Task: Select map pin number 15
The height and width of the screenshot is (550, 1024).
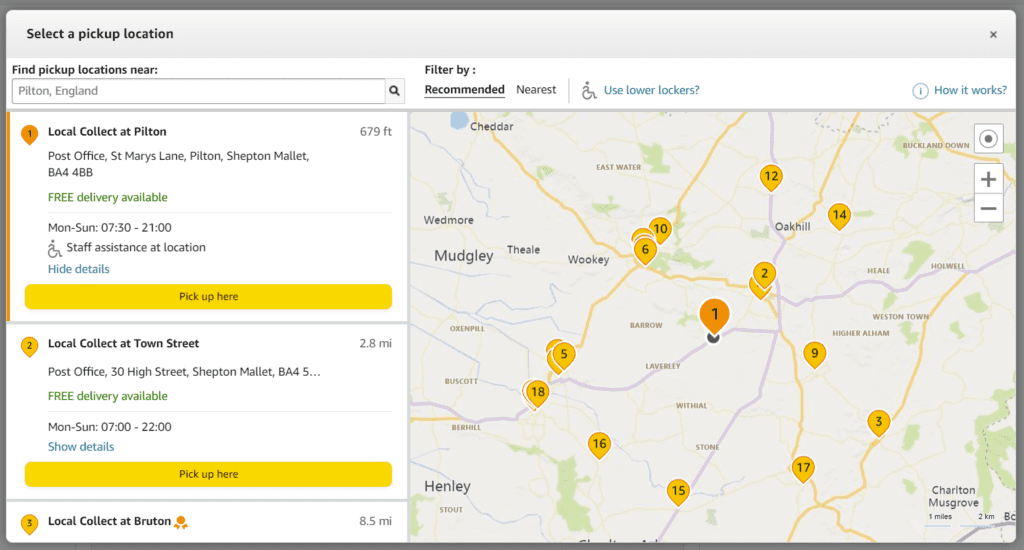Action: click(679, 492)
